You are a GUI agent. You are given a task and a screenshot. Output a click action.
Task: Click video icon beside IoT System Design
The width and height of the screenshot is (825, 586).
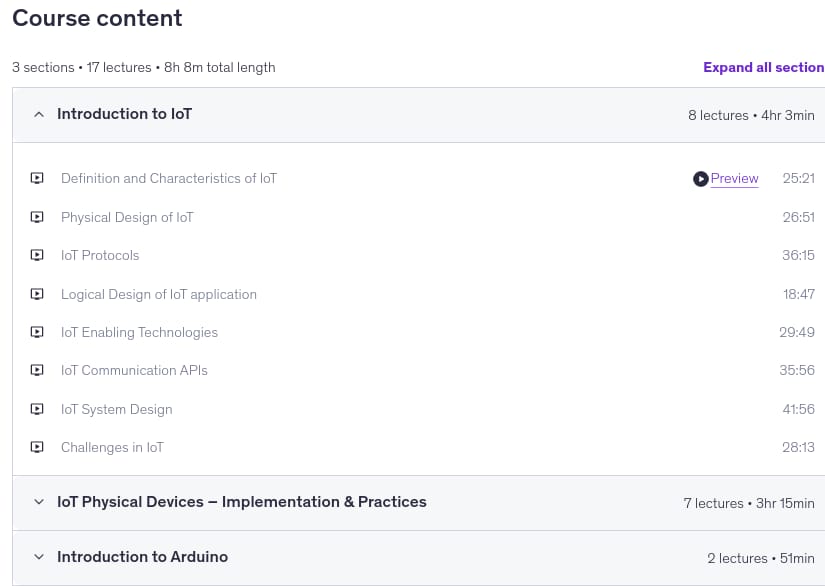(37, 409)
